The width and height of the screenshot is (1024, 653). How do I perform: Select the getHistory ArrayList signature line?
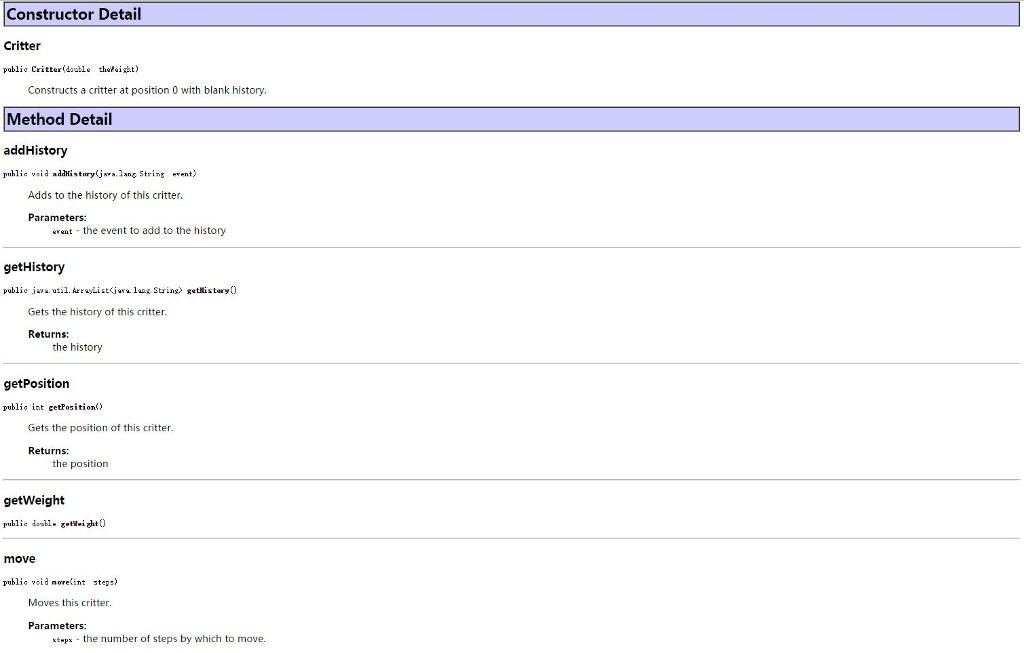(120, 291)
